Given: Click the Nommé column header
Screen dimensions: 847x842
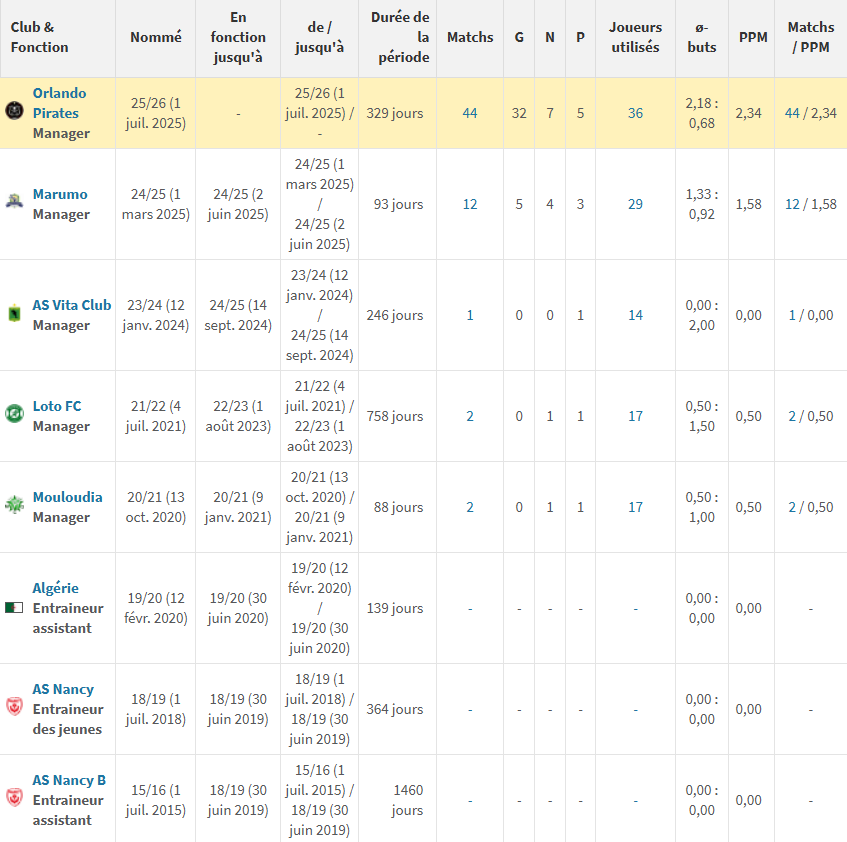Looking at the screenshot, I should (156, 37).
